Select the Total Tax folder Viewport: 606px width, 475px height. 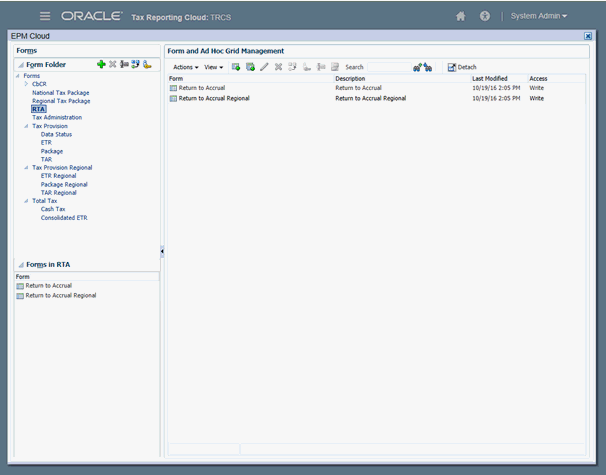(x=44, y=201)
